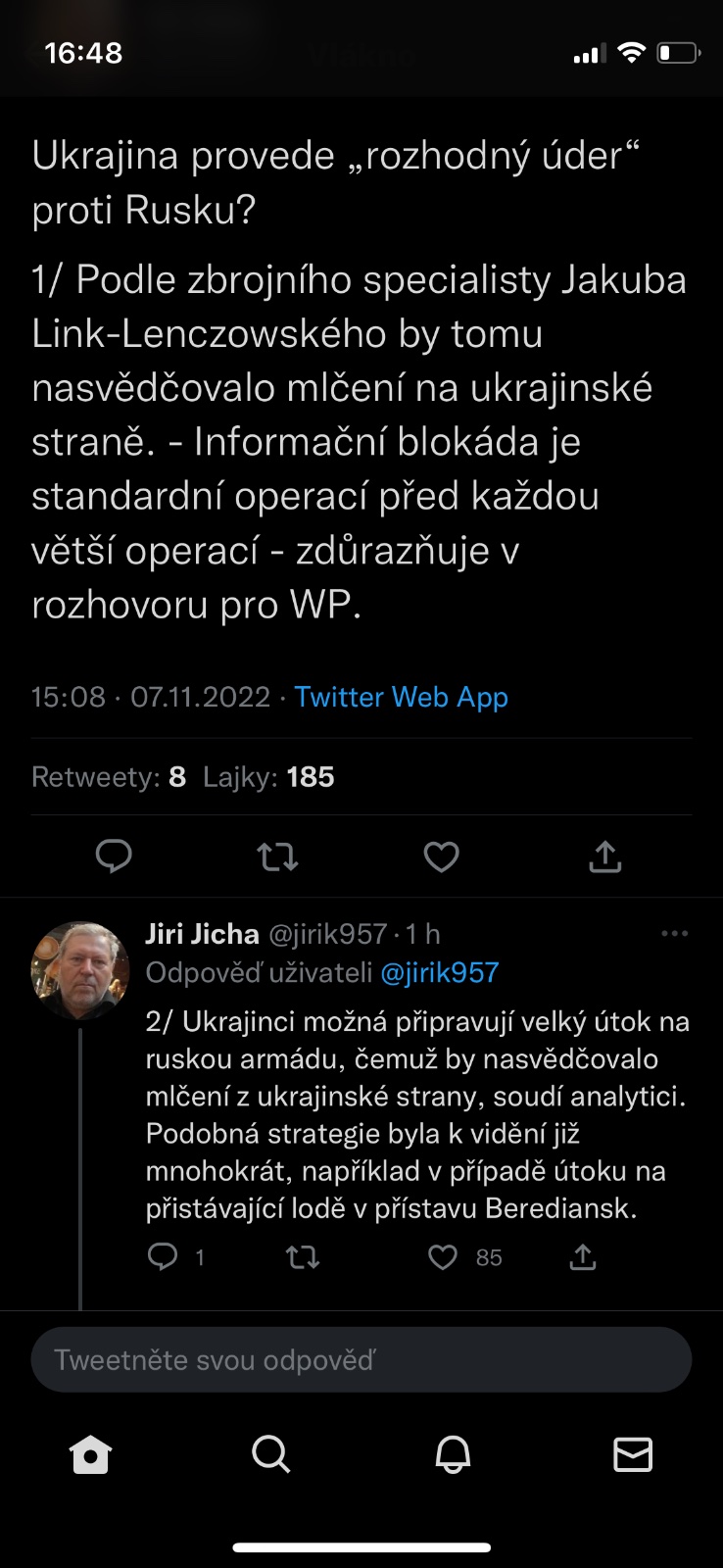
Task: Open Jiri Jicha's profile picture
Action: click(80, 970)
